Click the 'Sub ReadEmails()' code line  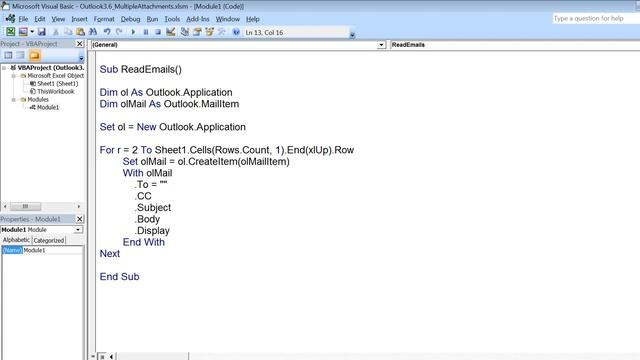point(141,69)
